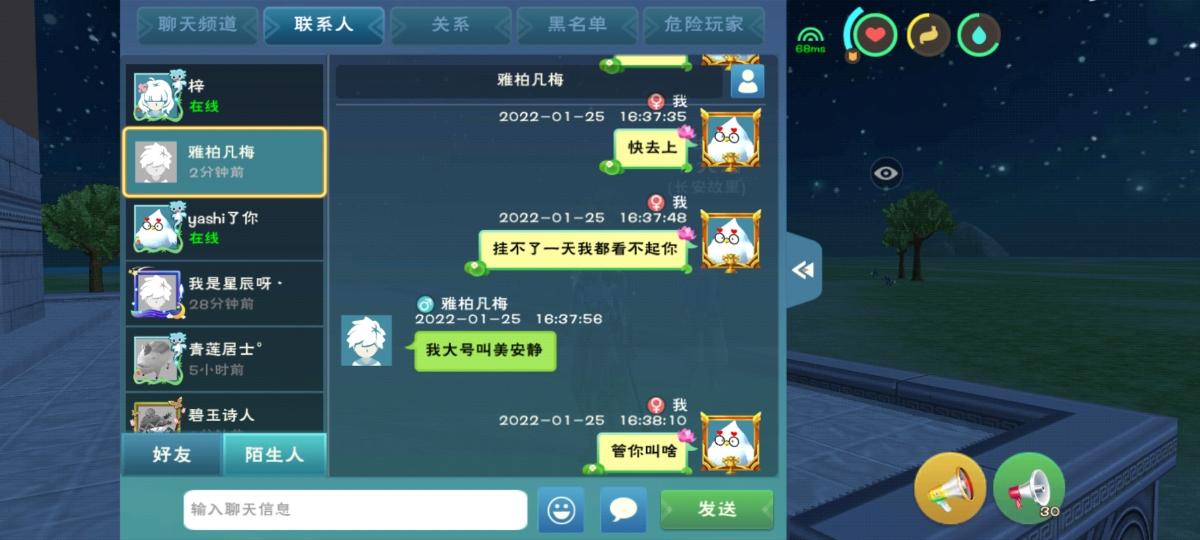Open 雅柏凡梅's profile card icon
The height and width of the screenshot is (540, 1200).
point(747,81)
